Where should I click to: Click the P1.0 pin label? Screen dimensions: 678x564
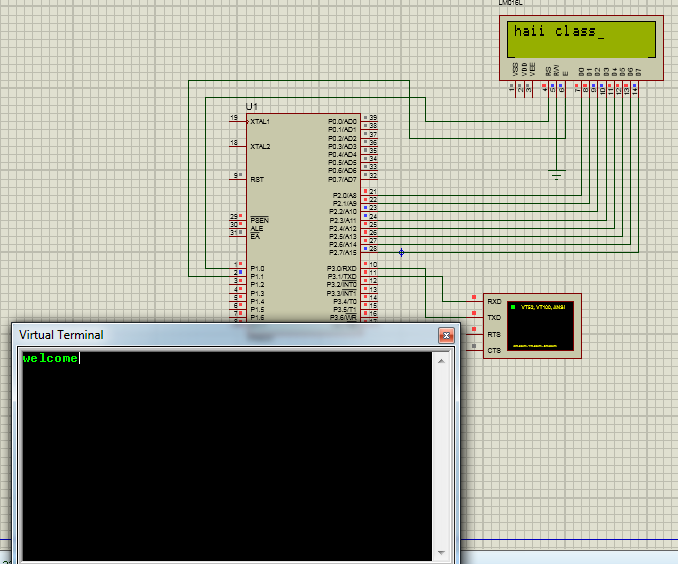257,269
